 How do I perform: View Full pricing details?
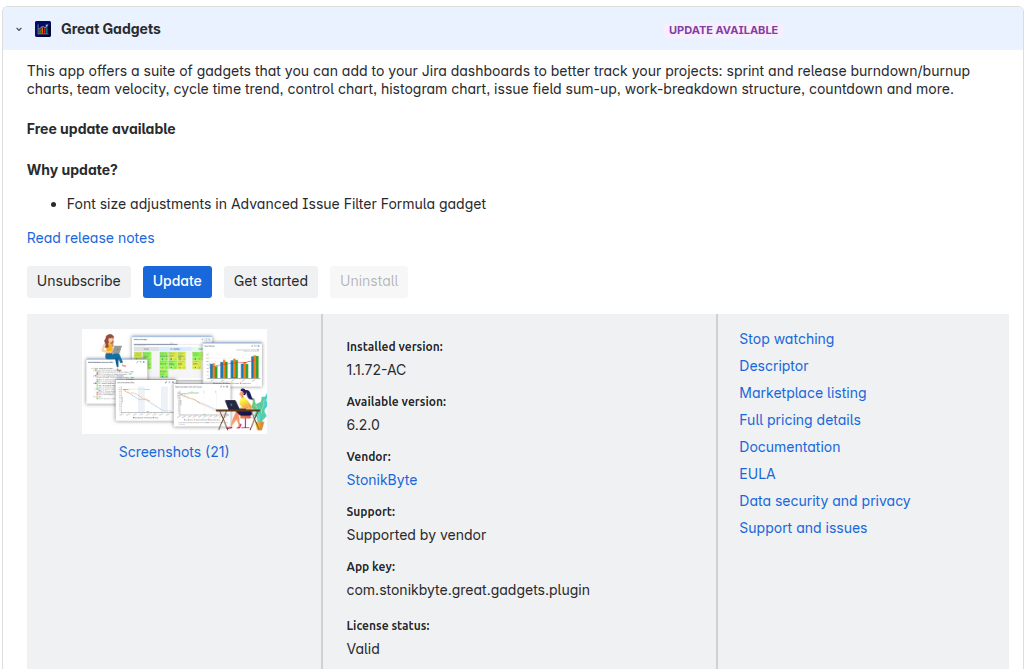[799, 420]
